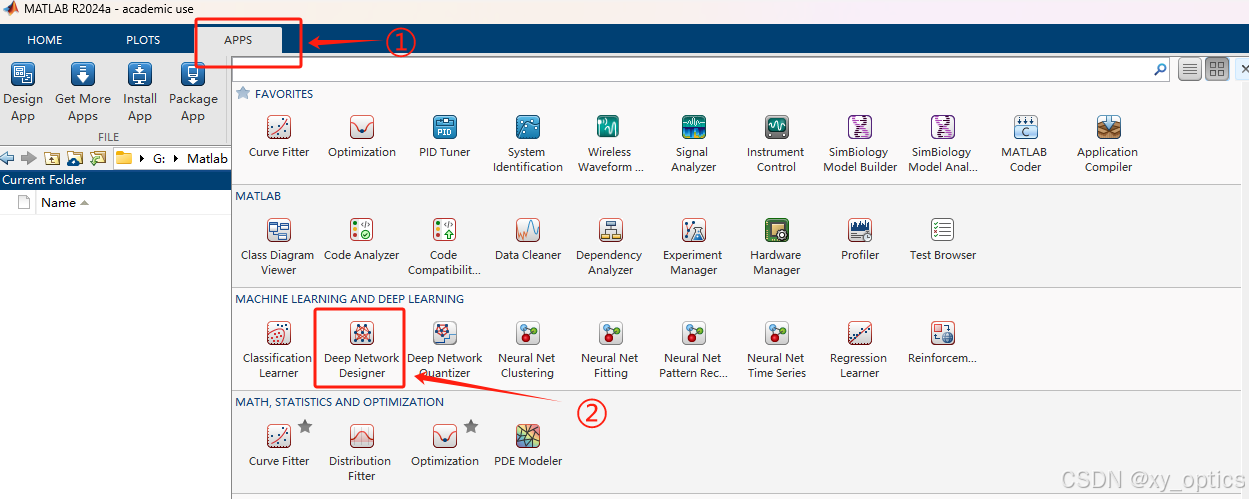Open Curve Fitter under Math, Statistics and Optimization
Viewport: 1249px width, 499px height.
click(279, 445)
